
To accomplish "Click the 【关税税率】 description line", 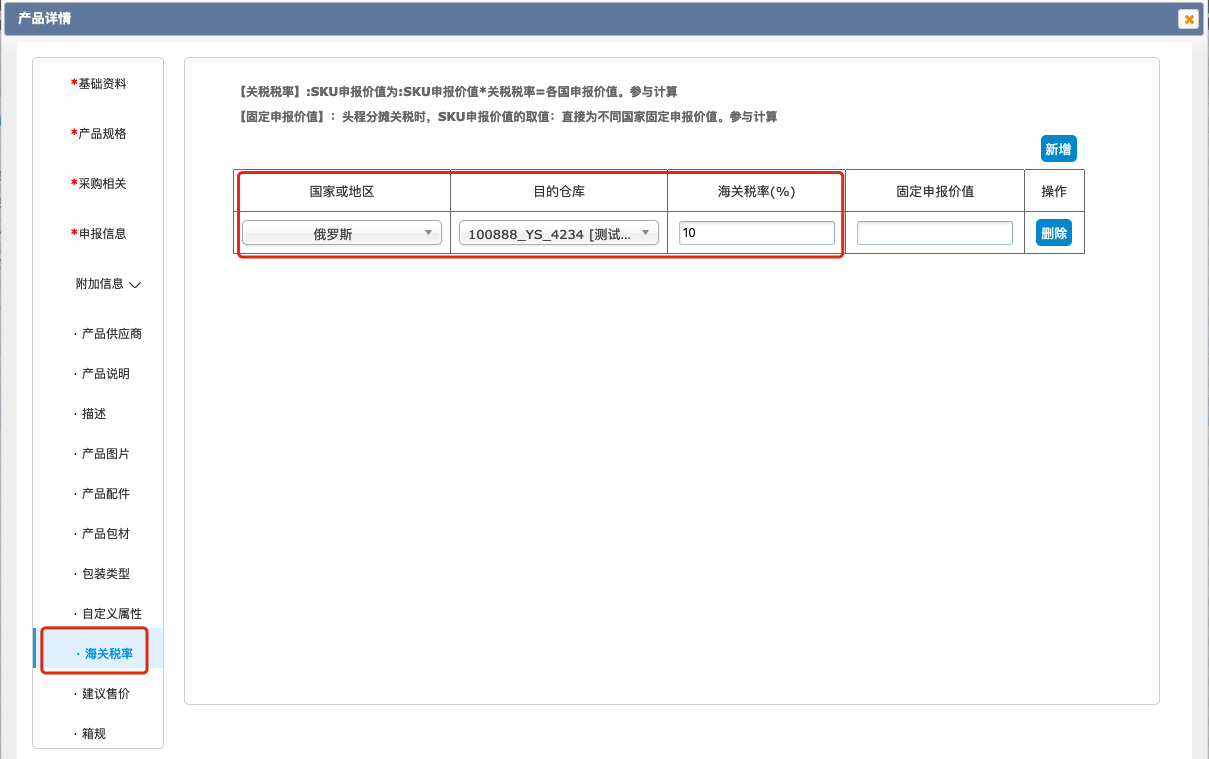I will [457, 92].
